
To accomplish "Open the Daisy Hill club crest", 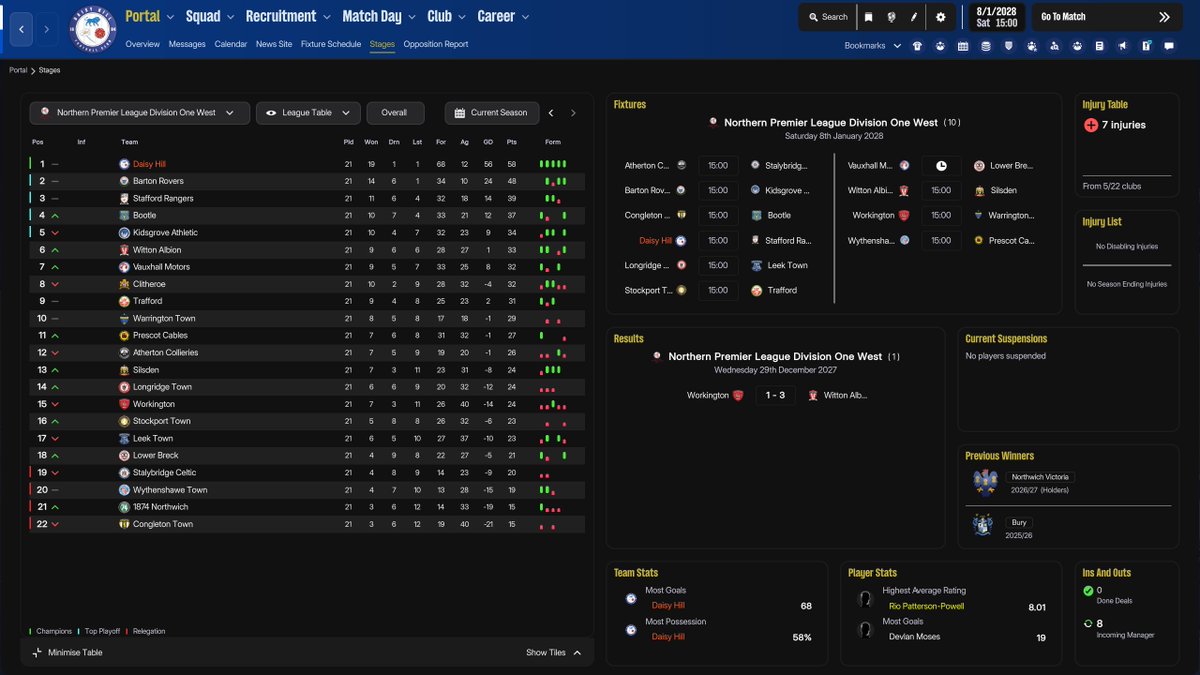I will click(92, 27).
